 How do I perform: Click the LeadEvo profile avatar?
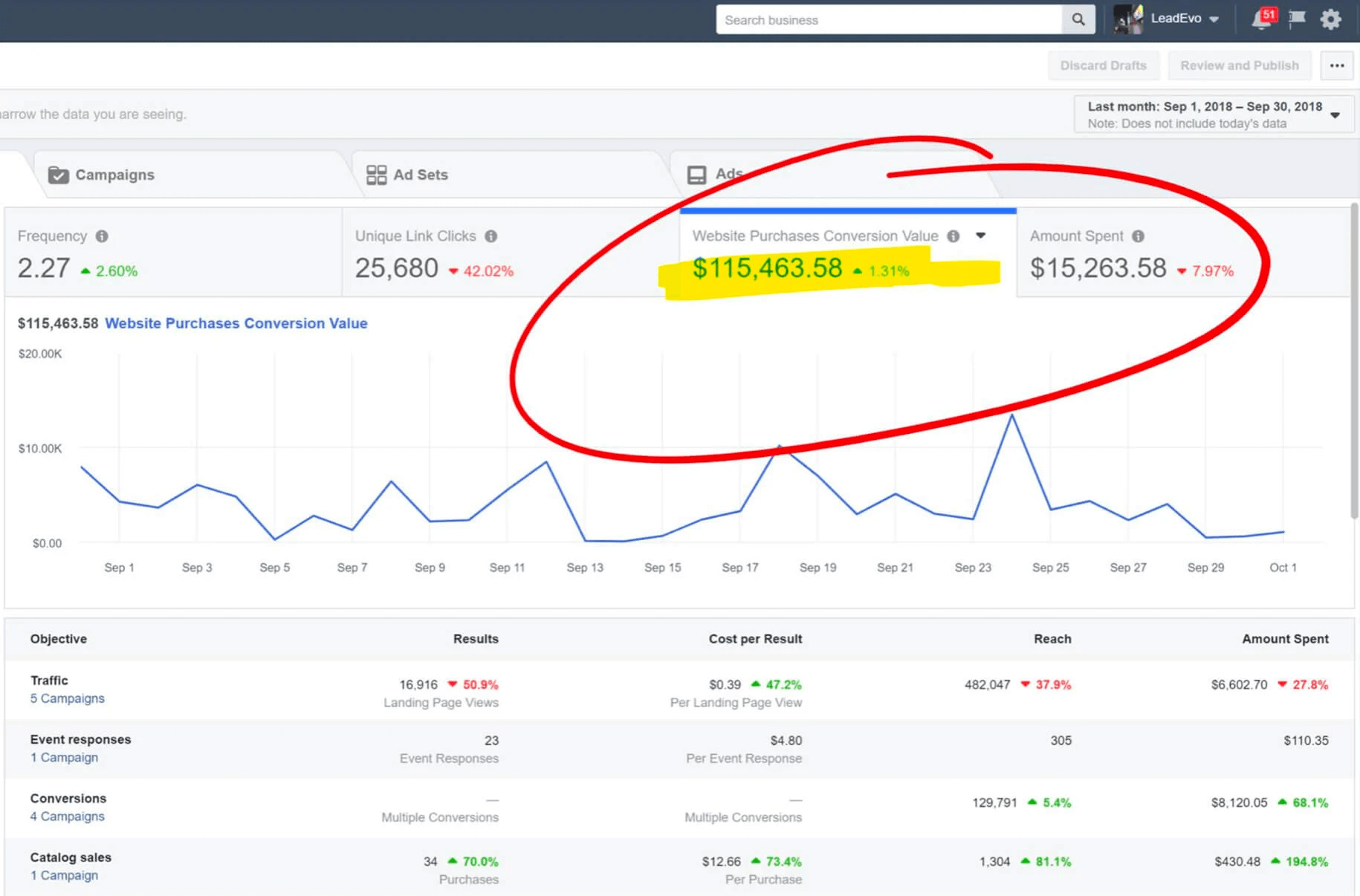1128,19
